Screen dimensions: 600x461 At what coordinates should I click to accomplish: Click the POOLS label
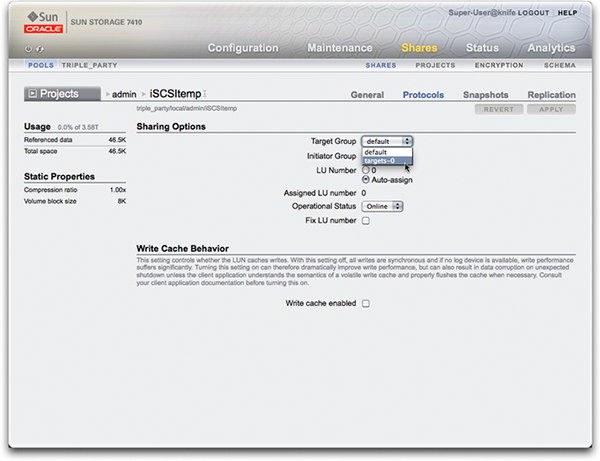41,65
